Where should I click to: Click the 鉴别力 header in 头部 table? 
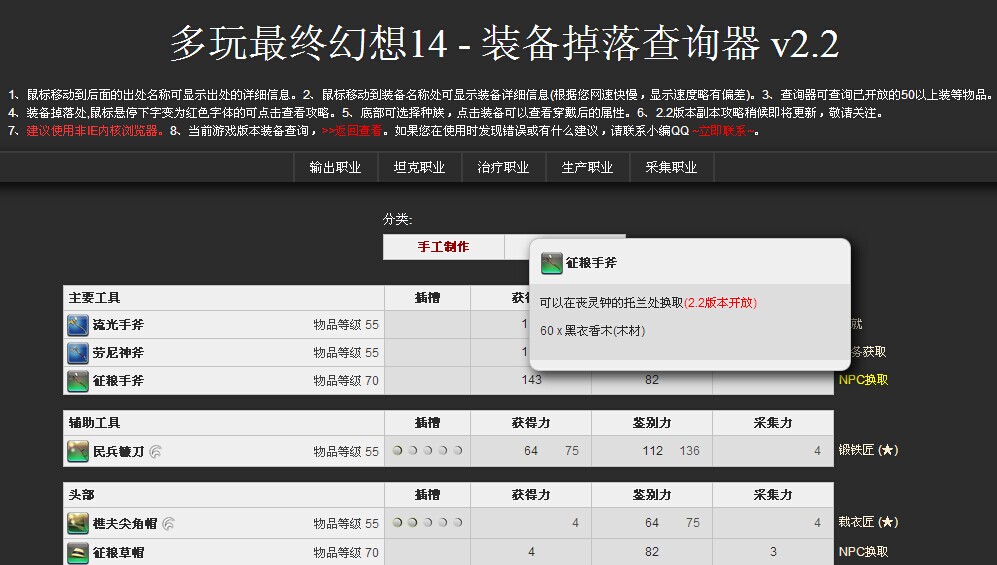coord(652,494)
